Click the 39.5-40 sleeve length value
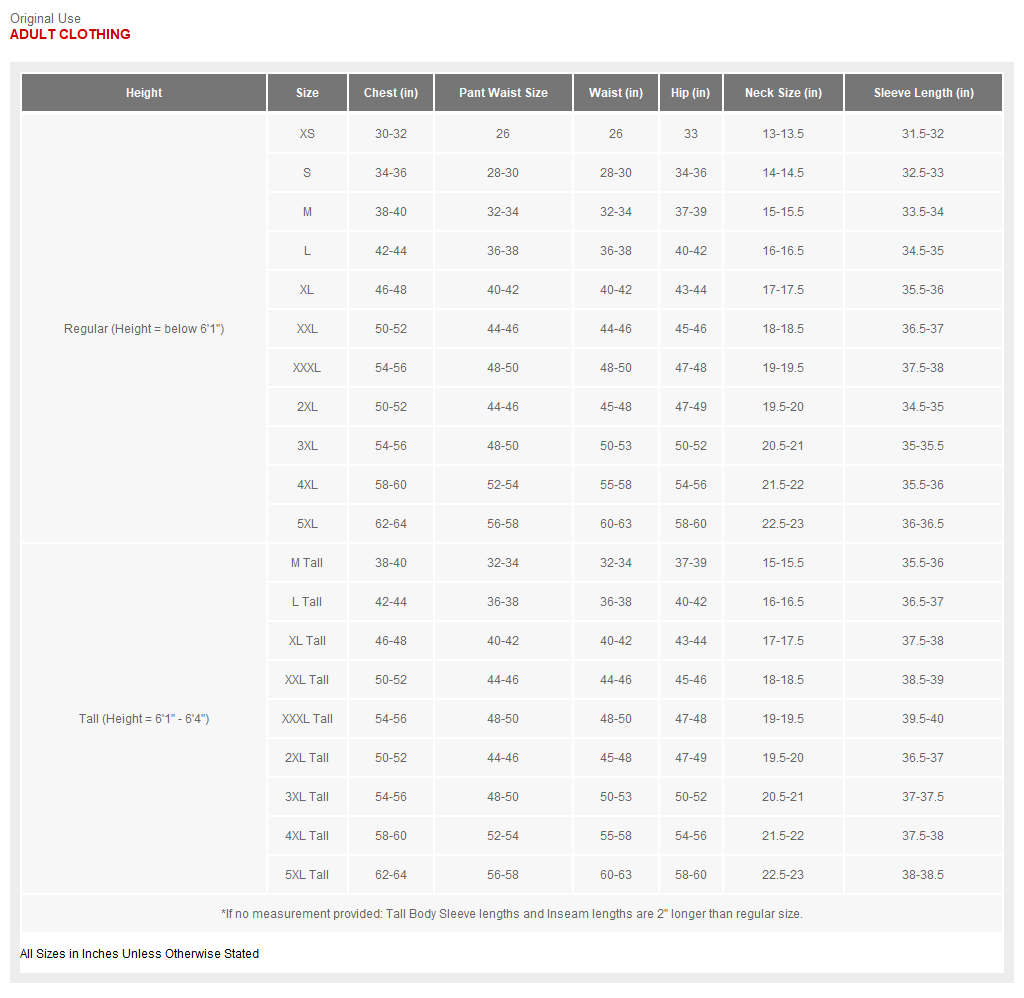Viewport: 1024px width, 998px height. (923, 719)
